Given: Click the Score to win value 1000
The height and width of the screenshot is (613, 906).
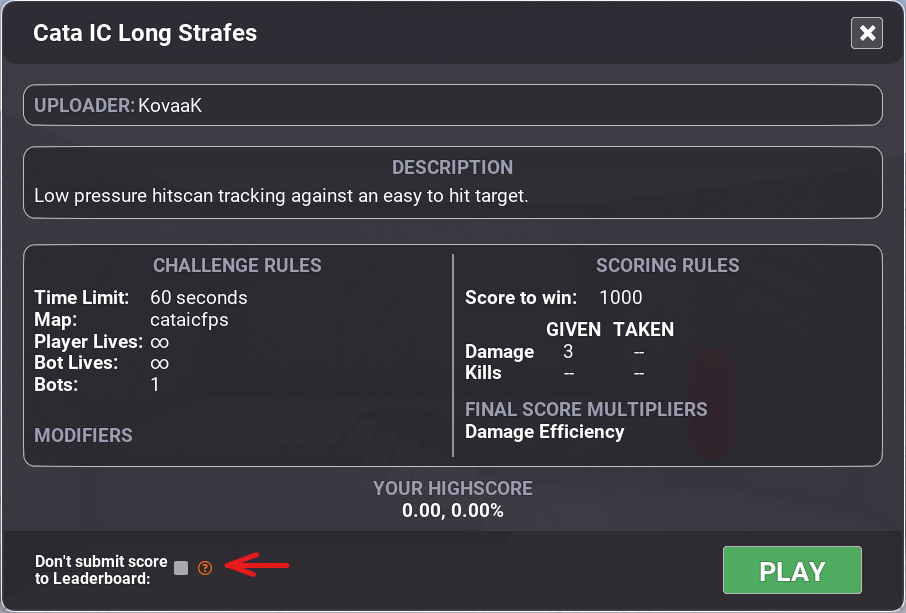Looking at the screenshot, I should click(x=621, y=297).
